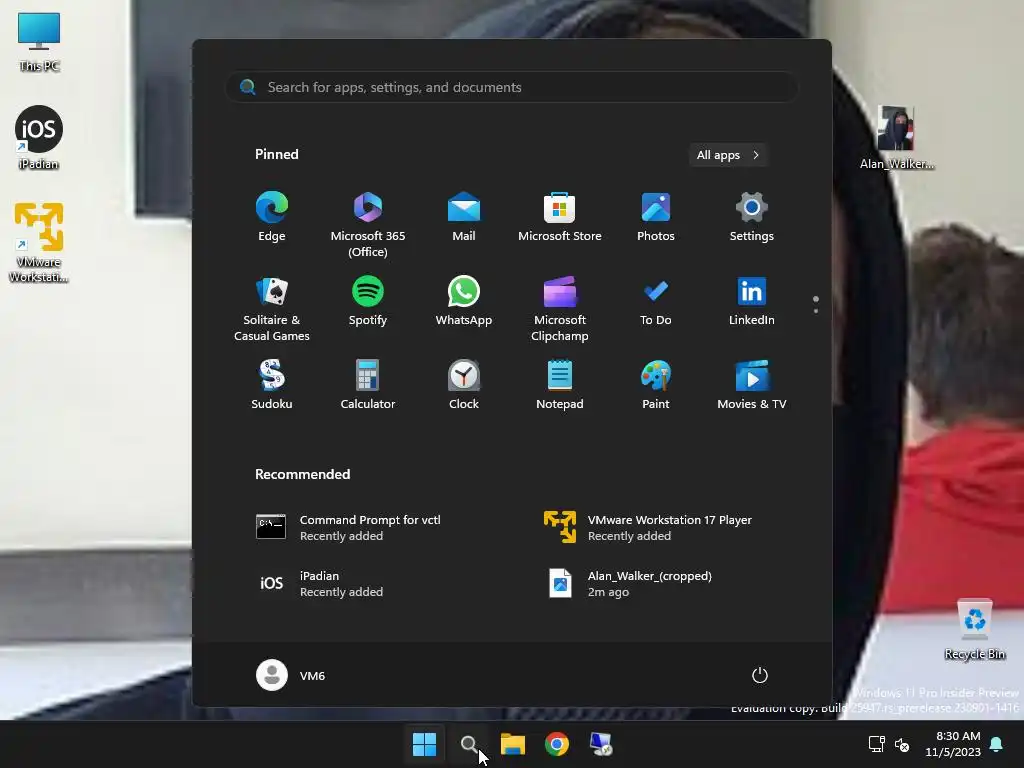Select the iPadian desktop shortcut
The image size is (1024, 768).
pyautogui.click(x=39, y=138)
